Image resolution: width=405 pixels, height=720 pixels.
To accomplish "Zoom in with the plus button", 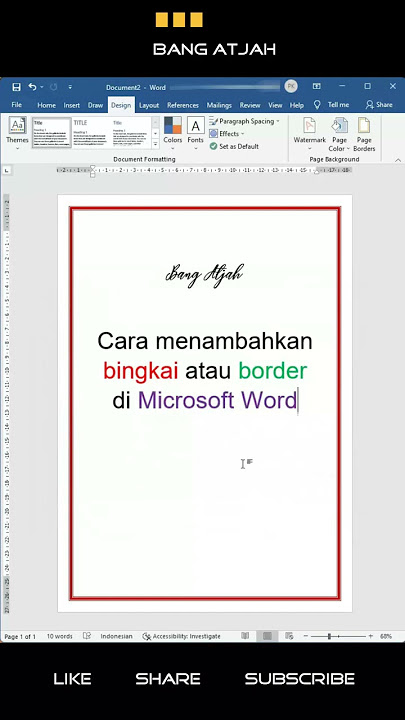I will (370, 636).
